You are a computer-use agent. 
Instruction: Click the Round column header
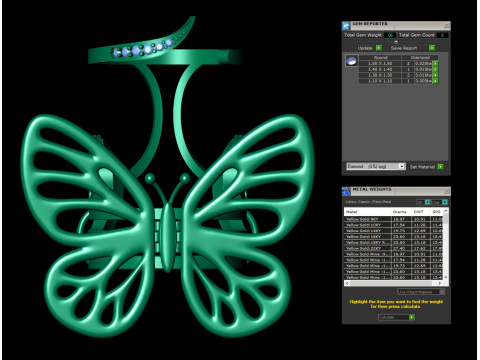pyautogui.click(x=380, y=57)
